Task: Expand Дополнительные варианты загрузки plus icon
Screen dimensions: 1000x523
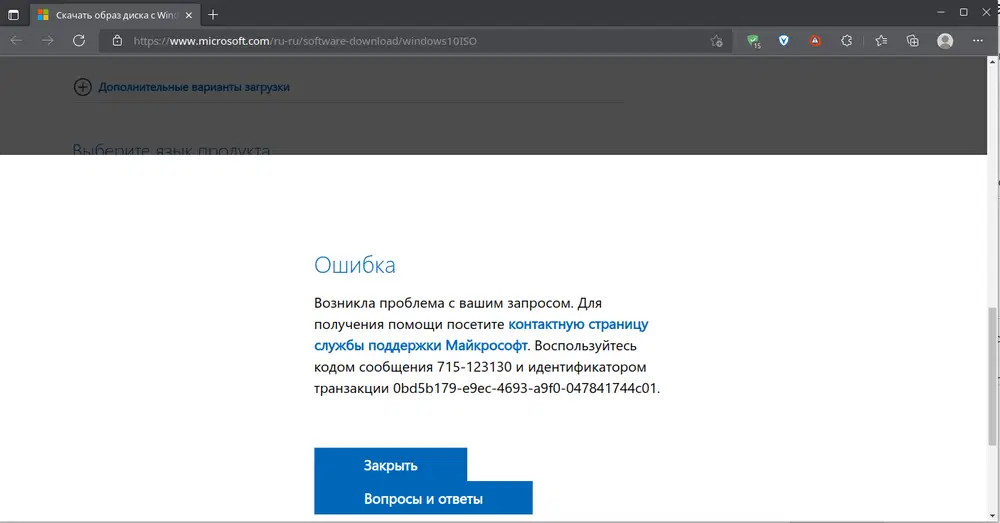Action: click(82, 87)
